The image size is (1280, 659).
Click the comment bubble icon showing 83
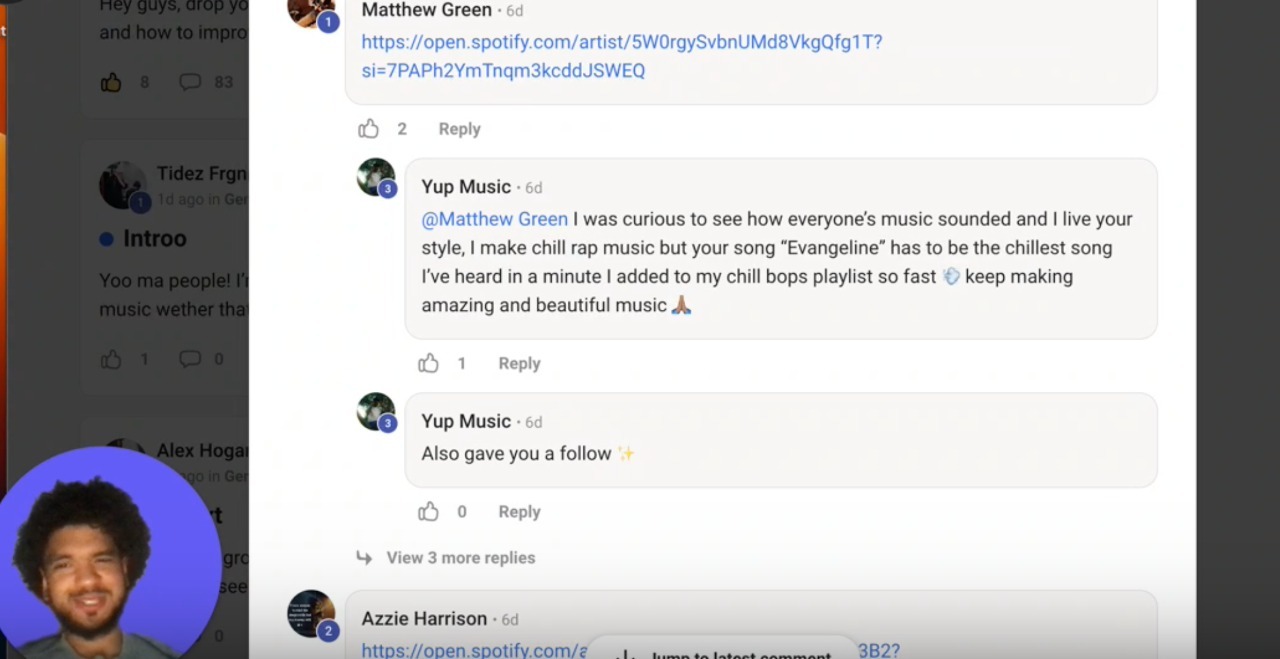coord(190,82)
